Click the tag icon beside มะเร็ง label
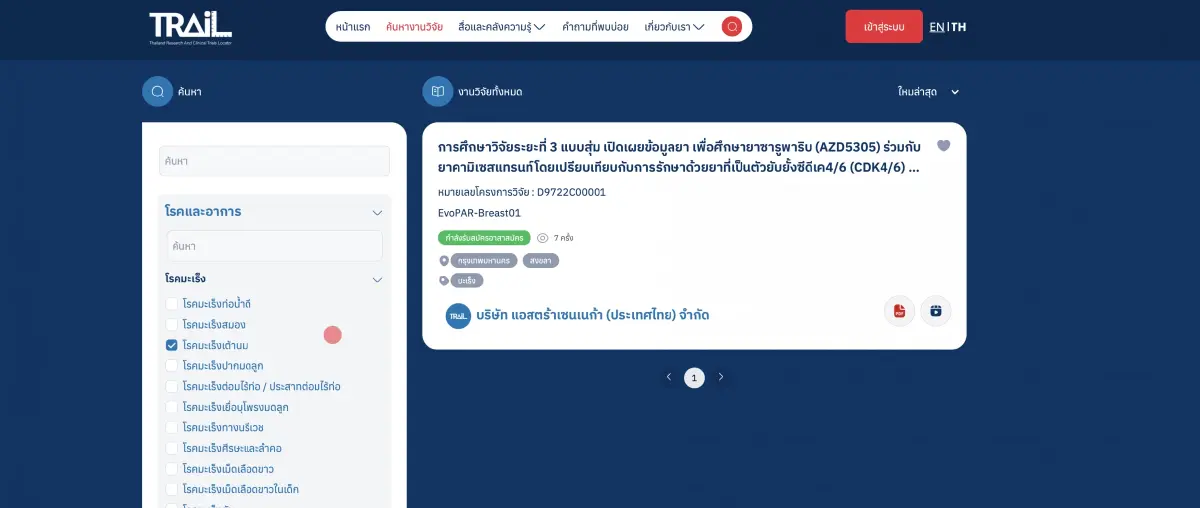 click(x=444, y=281)
